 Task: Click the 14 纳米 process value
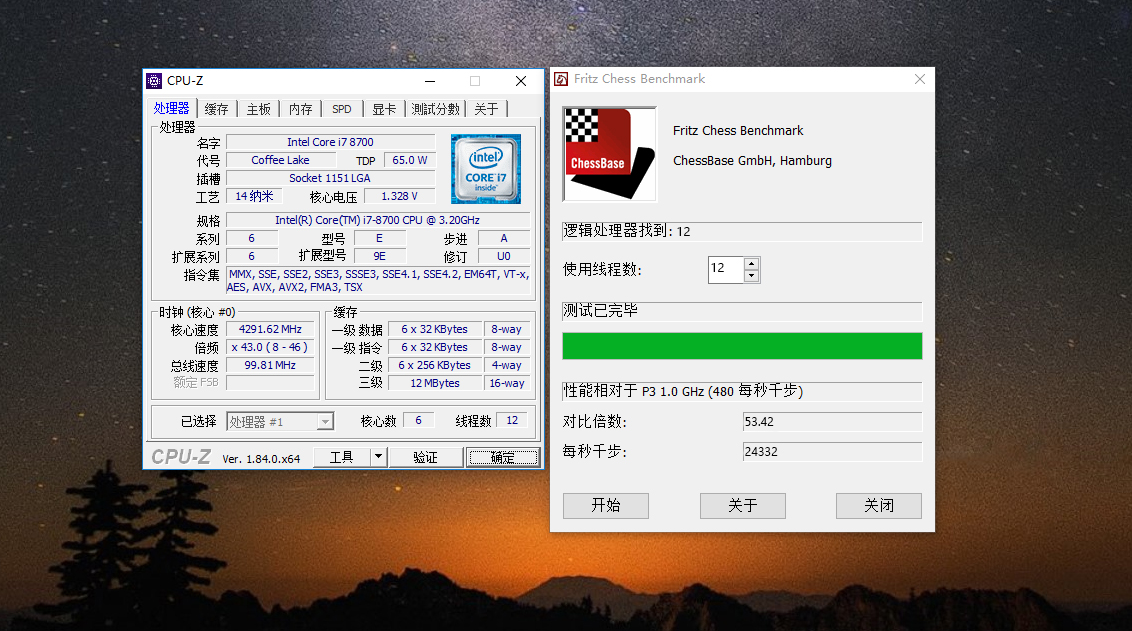254,196
